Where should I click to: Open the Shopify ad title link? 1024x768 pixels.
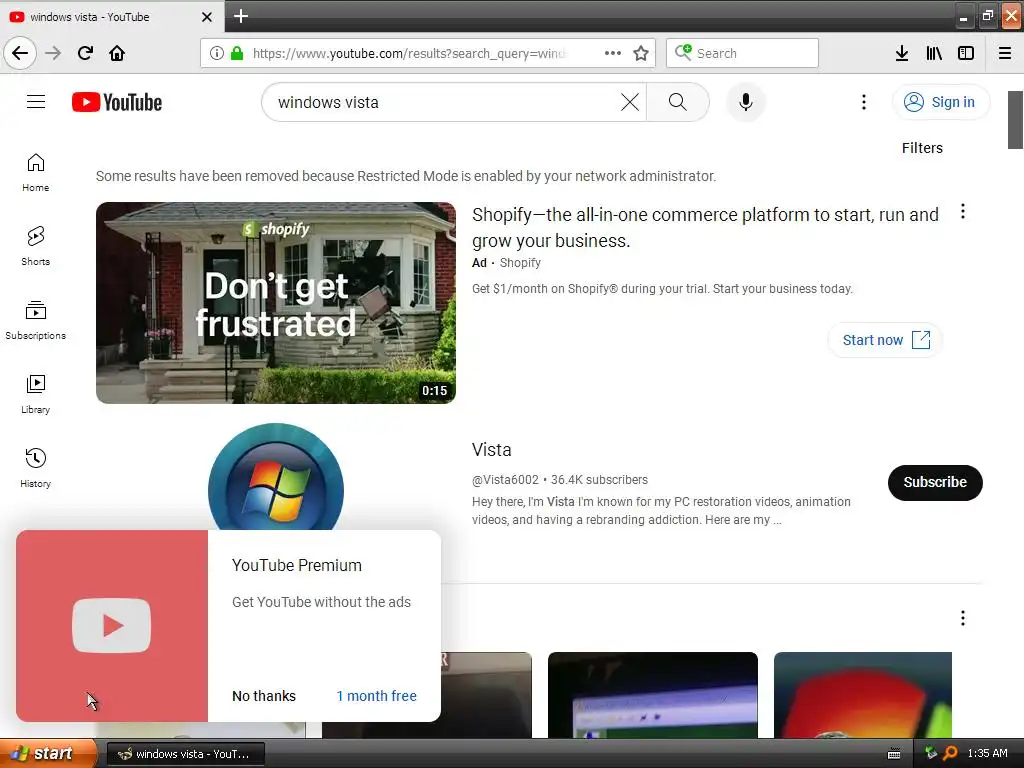point(705,227)
